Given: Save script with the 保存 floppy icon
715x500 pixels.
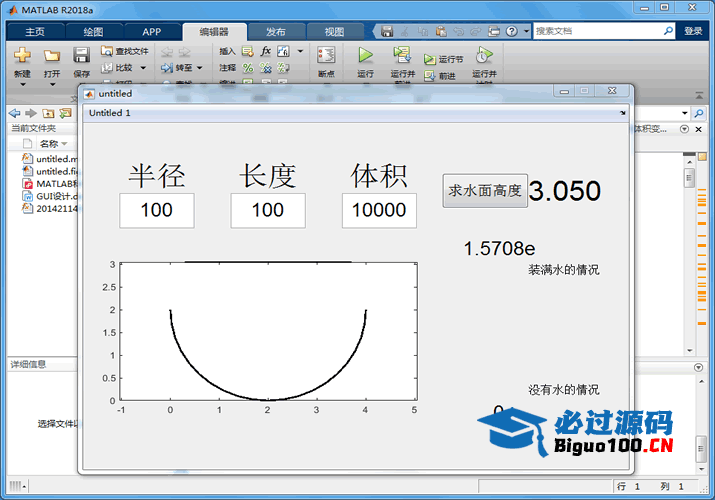Looking at the screenshot, I should tap(82, 55).
